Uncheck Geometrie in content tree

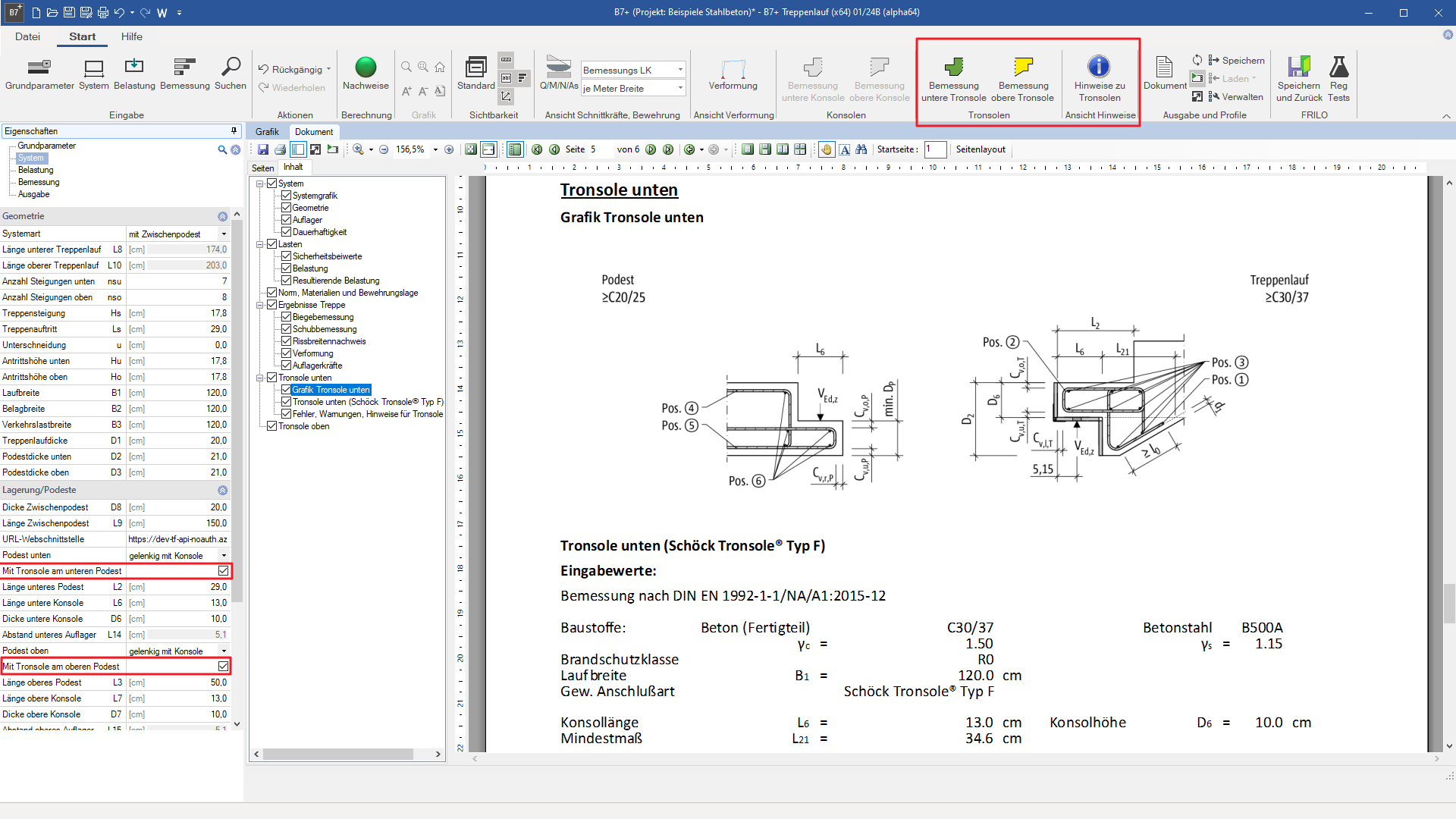286,208
